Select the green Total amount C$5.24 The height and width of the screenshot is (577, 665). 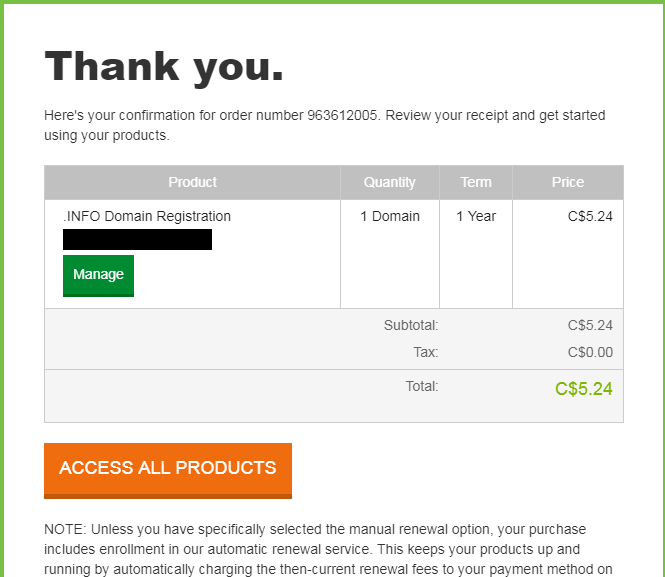coord(584,389)
